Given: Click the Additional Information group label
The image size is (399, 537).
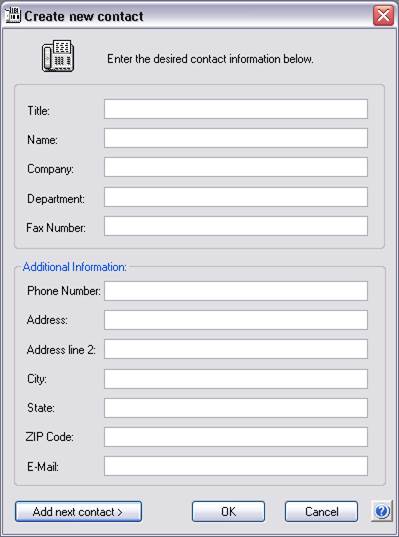Looking at the screenshot, I should pos(75,267).
